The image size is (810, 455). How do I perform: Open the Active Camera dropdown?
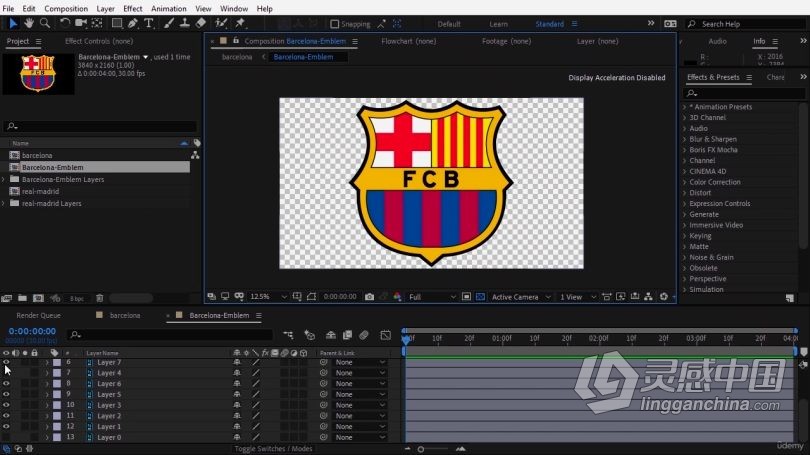(521, 297)
